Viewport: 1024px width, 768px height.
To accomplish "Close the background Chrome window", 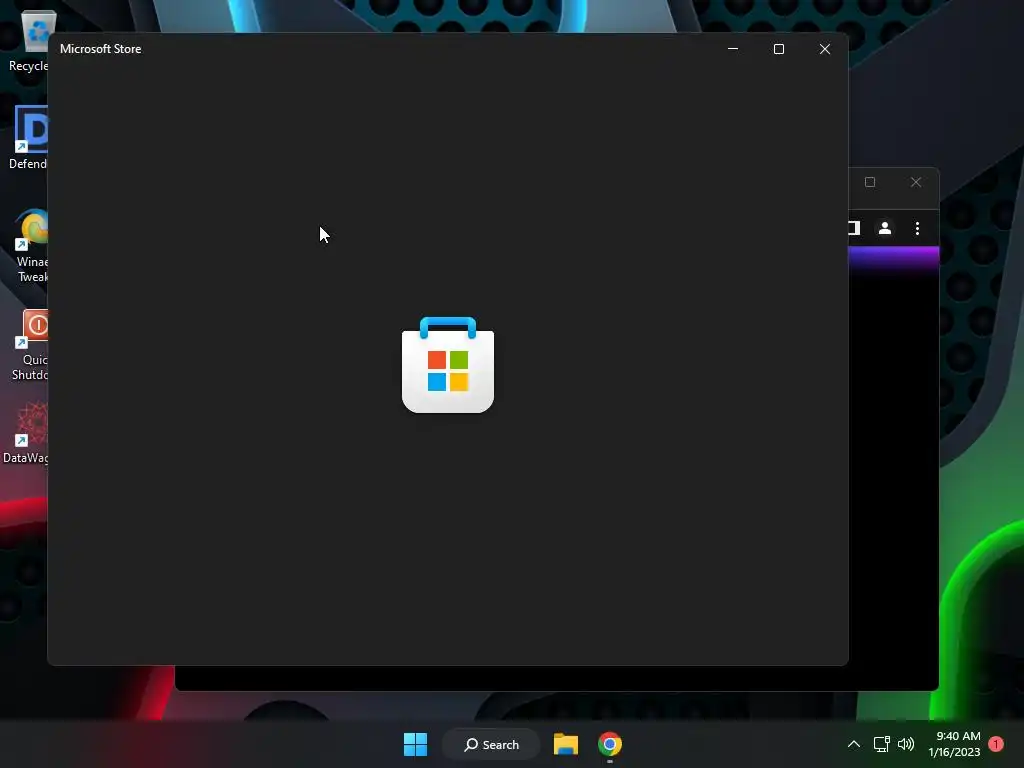I will coord(916,182).
